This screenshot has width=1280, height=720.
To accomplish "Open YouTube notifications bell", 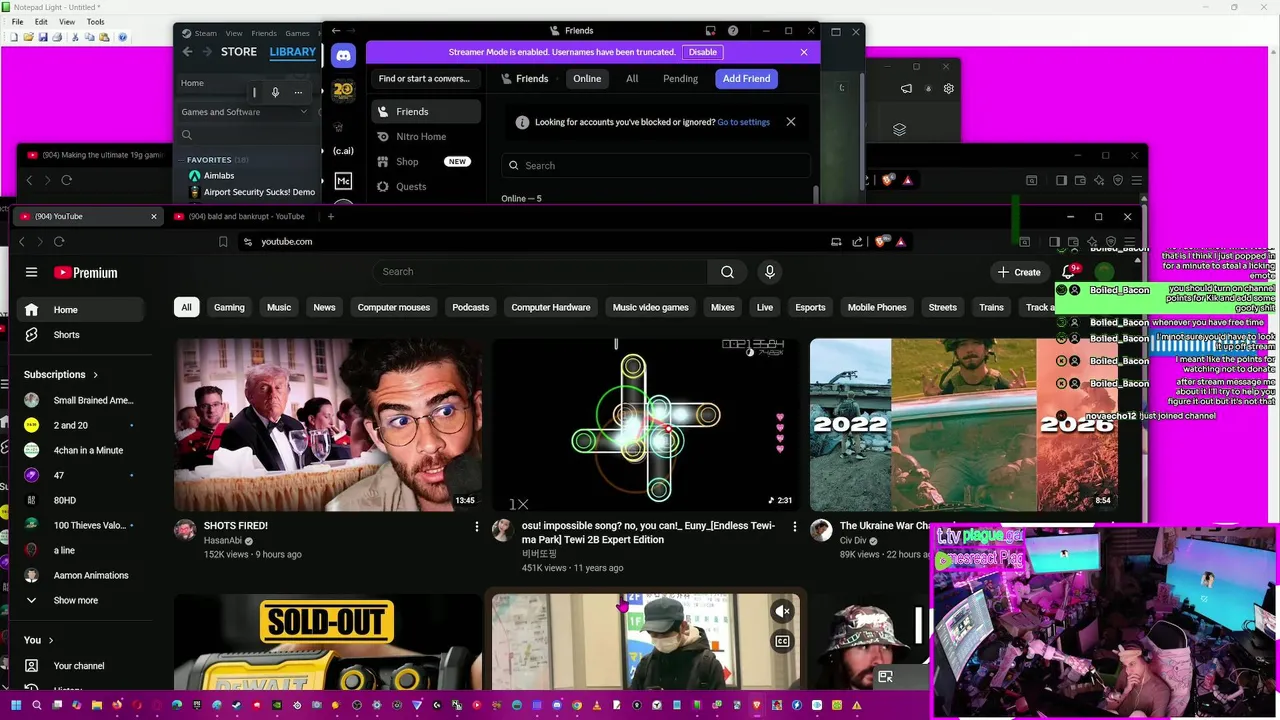I will pyautogui.click(x=1068, y=272).
